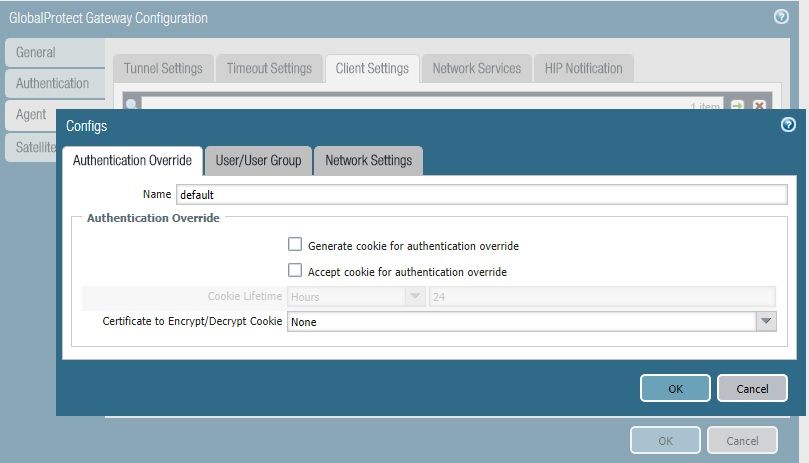Open the Client Settings tab
This screenshot has width=809, height=463.
pyautogui.click(x=372, y=68)
